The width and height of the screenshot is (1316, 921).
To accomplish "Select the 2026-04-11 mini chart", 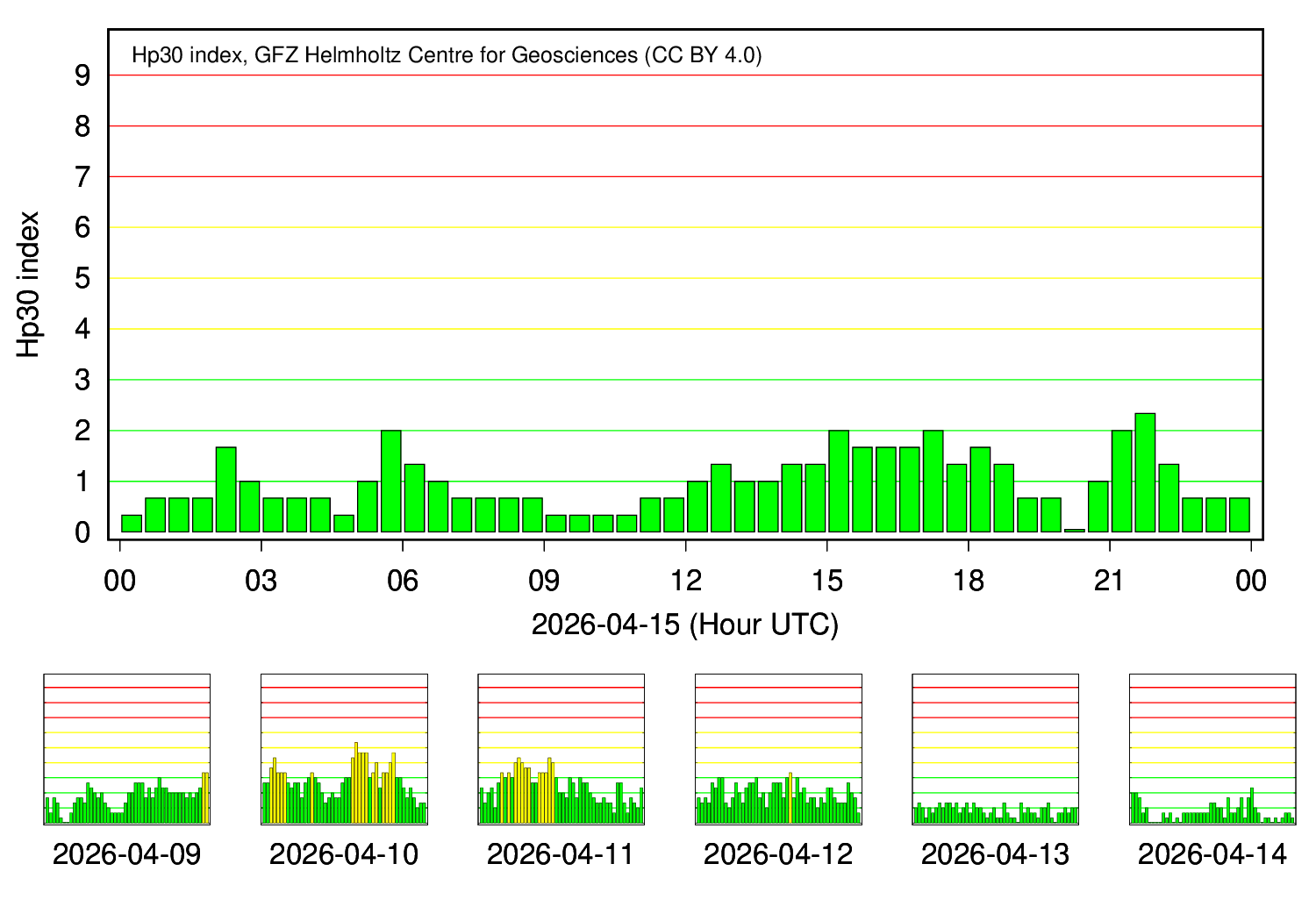I will [x=561, y=749].
